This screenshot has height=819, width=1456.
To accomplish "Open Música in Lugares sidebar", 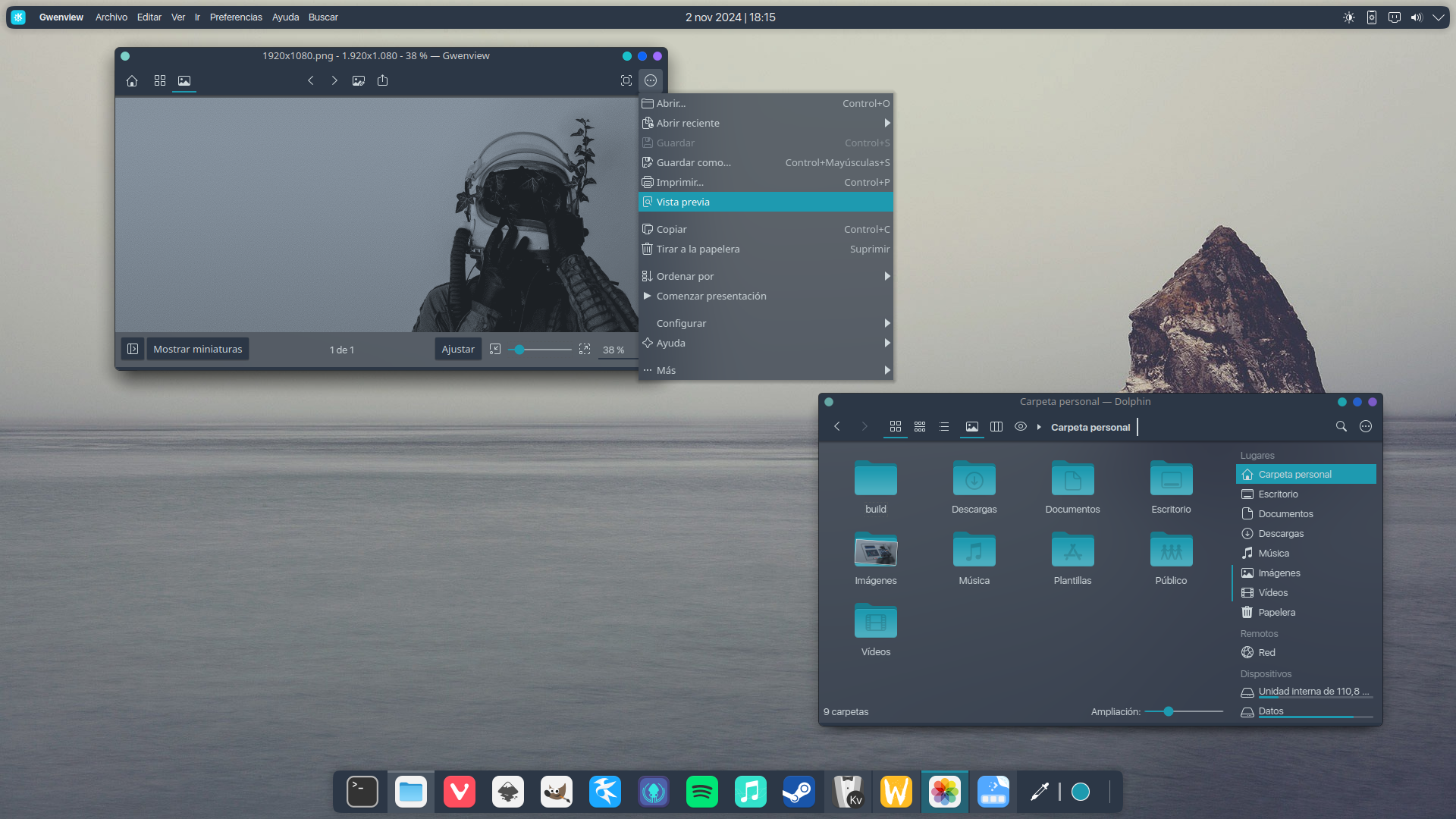I will point(1306,553).
